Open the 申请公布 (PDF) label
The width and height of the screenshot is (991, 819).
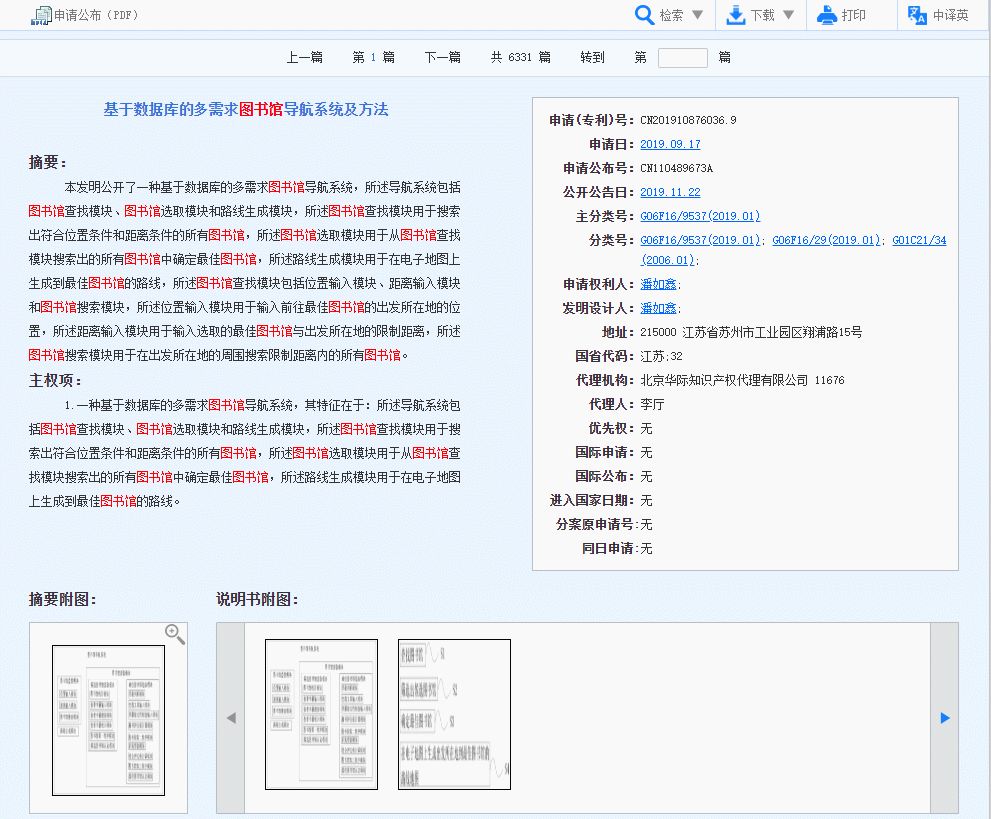96,15
